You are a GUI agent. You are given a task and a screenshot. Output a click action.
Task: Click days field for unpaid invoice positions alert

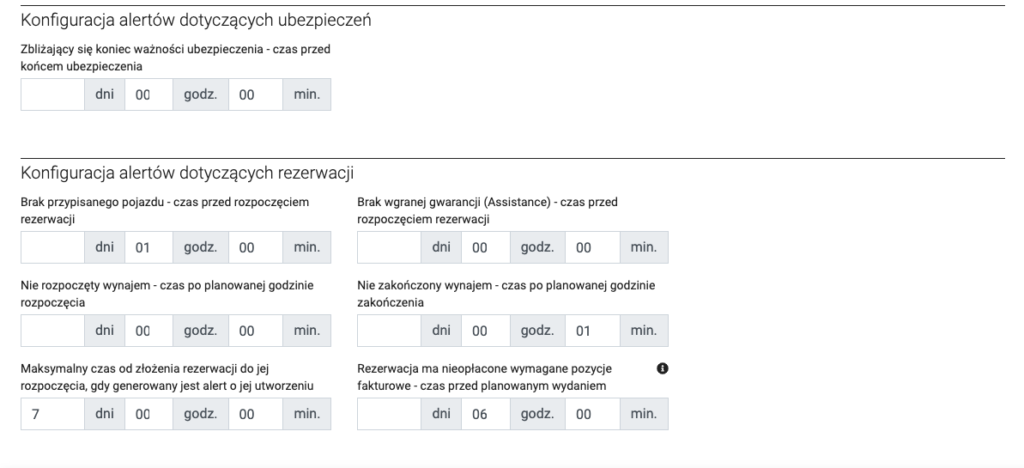[x=389, y=413]
